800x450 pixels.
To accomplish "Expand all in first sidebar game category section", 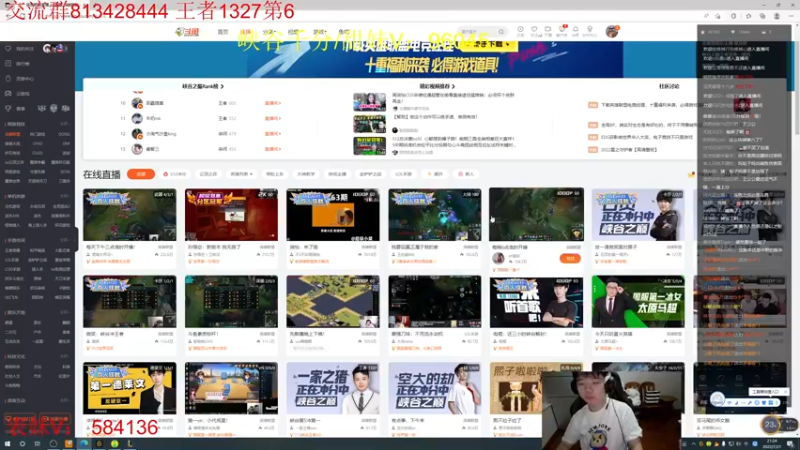I will point(65,124).
